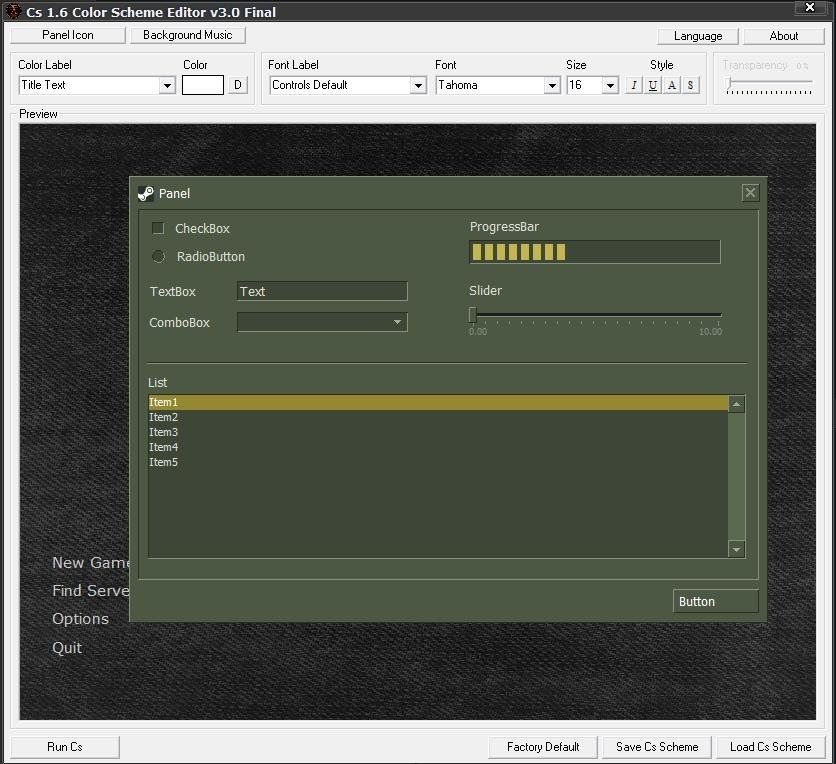Image resolution: width=836 pixels, height=764 pixels.
Task: Tick the CheckBox in the preview panel
Action: pos(158,228)
